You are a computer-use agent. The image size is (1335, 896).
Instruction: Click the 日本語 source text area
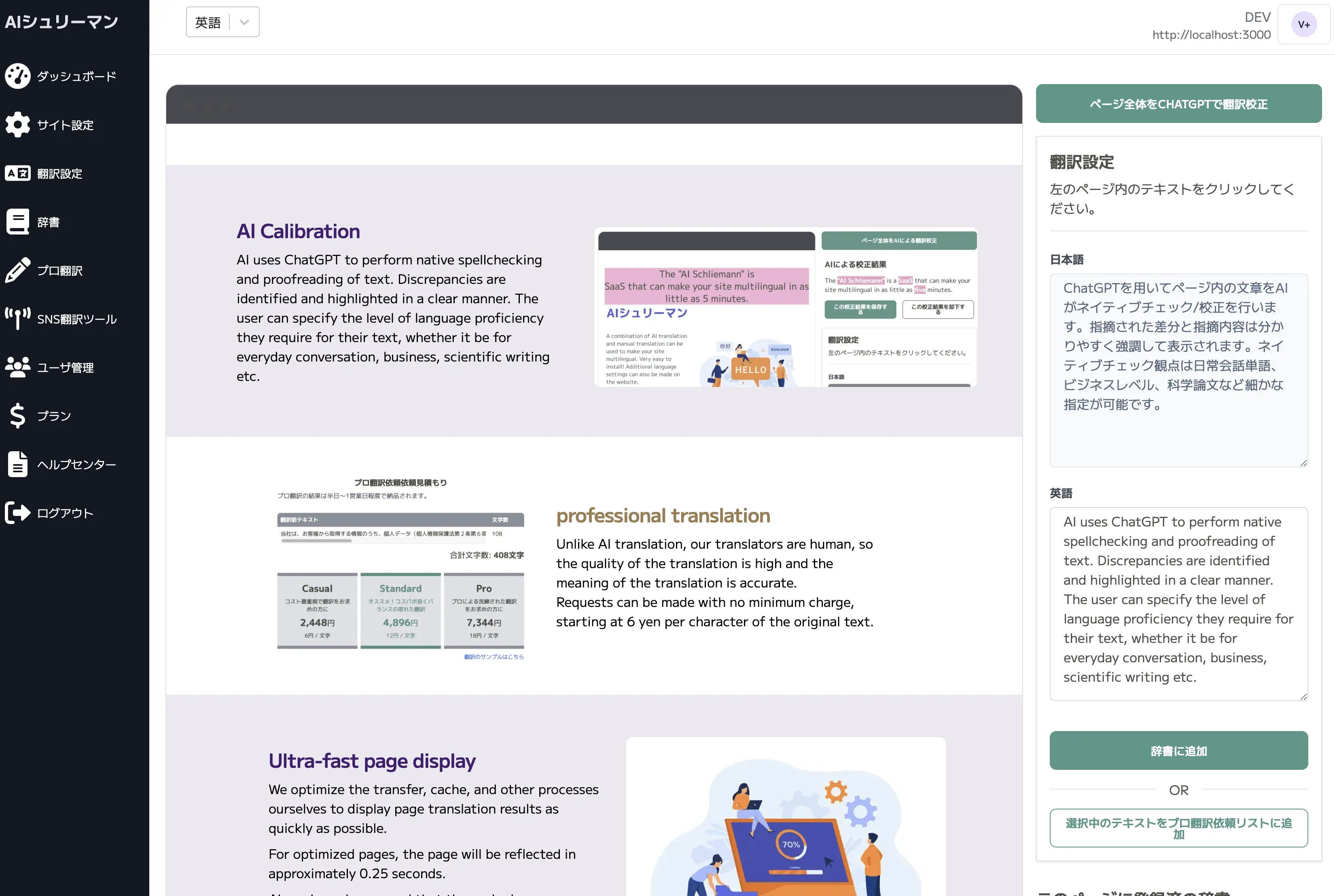click(x=1178, y=370)
